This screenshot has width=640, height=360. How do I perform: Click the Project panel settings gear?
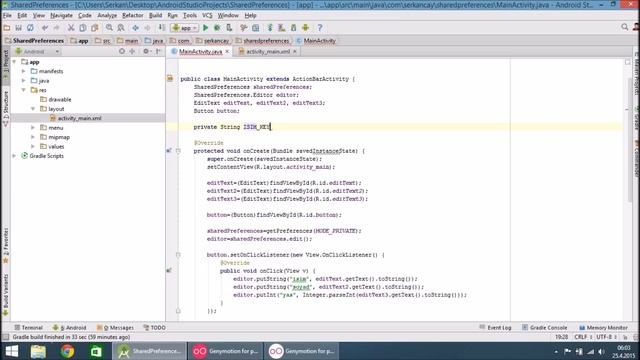coord(146,51)
